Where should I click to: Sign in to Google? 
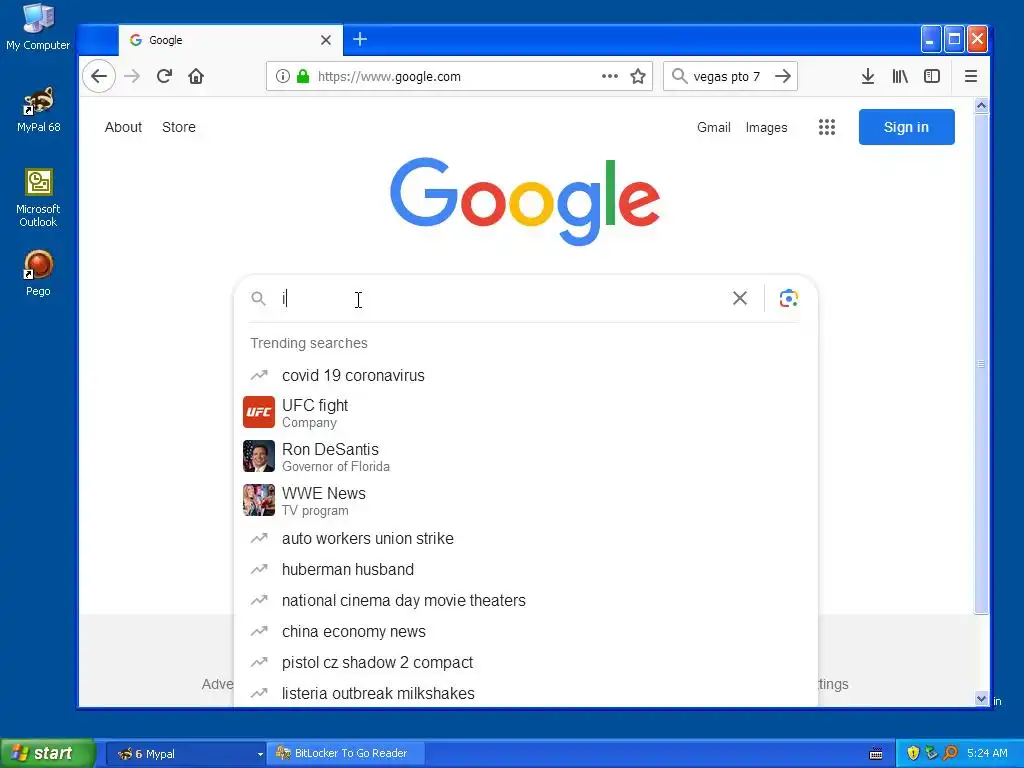click(906, 127)
